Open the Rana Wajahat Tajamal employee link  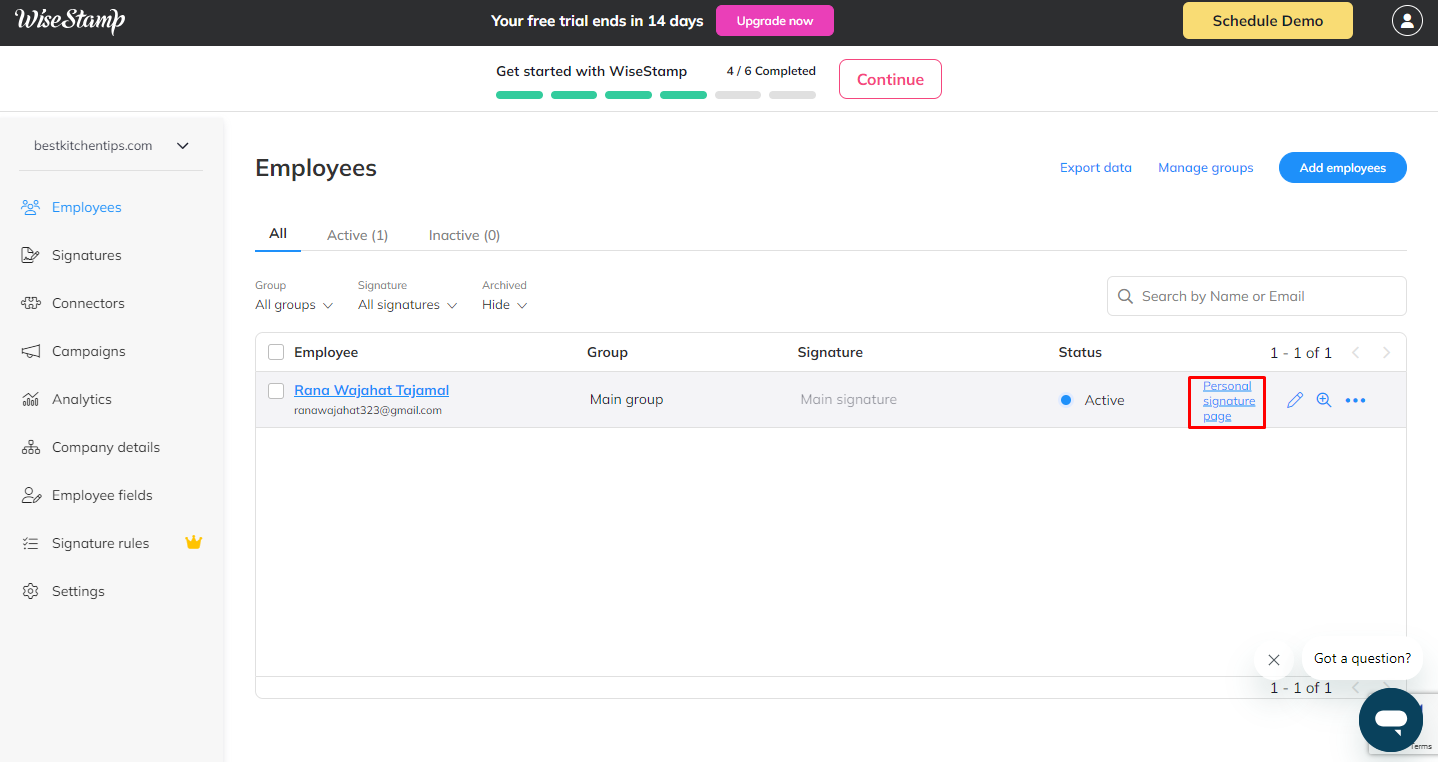coord(371,390)
